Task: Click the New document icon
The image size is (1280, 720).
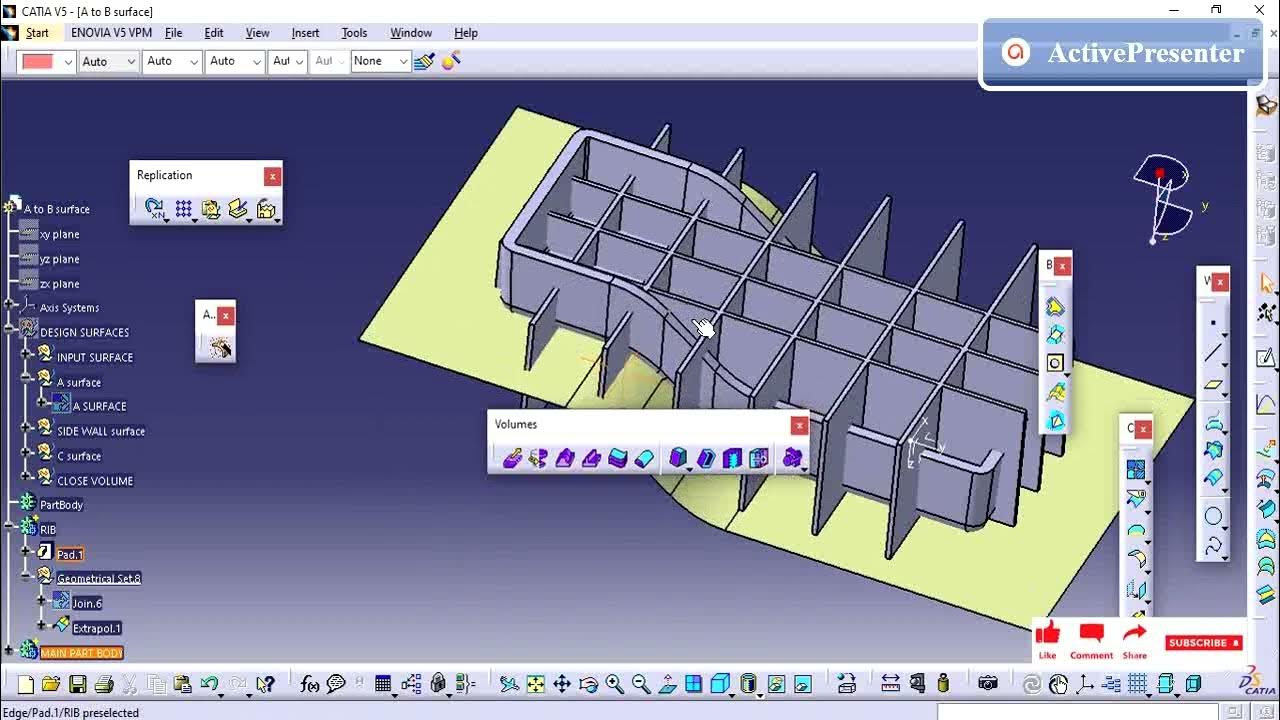Action: [26, 684]
